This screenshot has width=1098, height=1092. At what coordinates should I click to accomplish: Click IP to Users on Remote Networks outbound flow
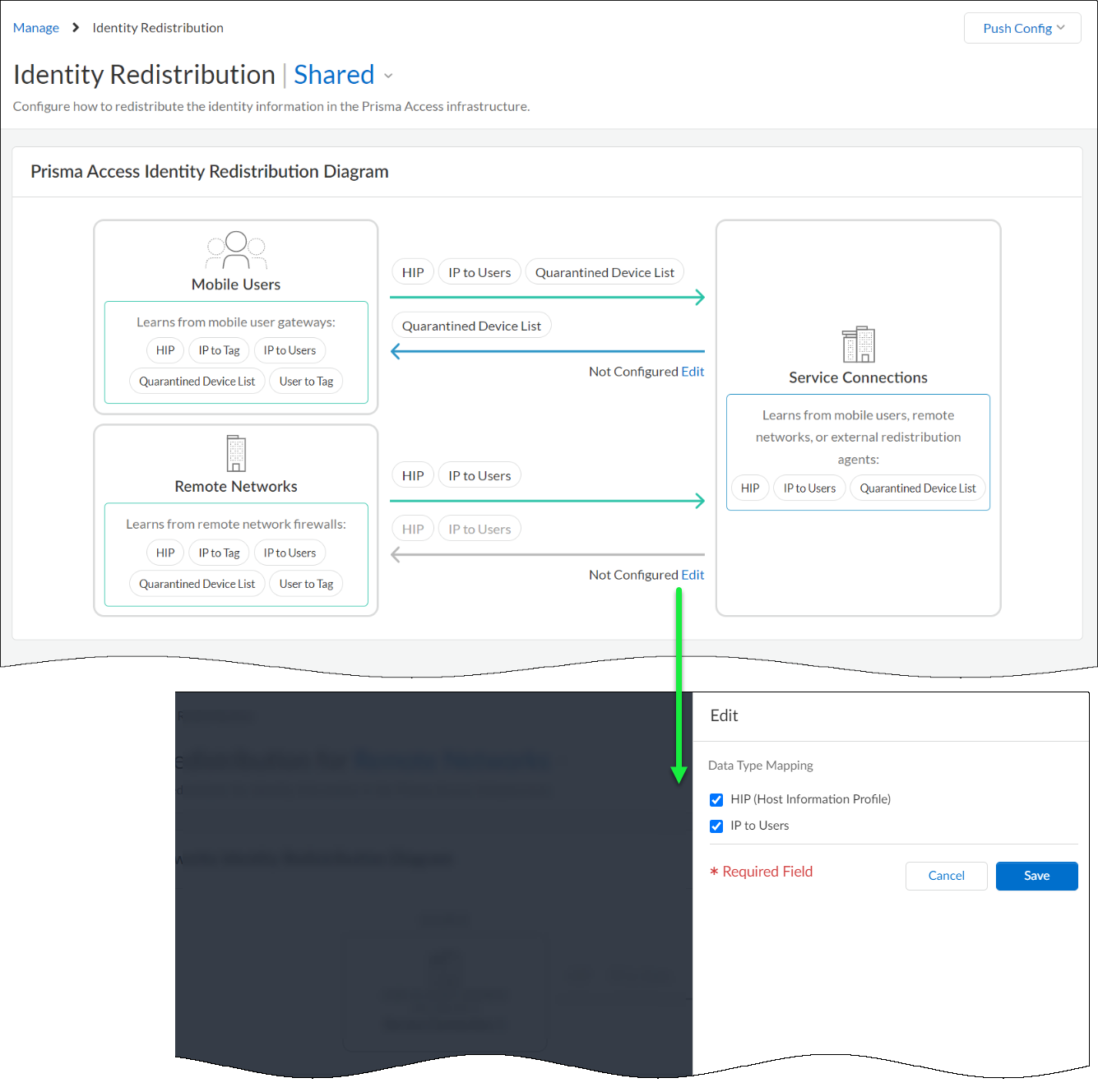[480, 475]
